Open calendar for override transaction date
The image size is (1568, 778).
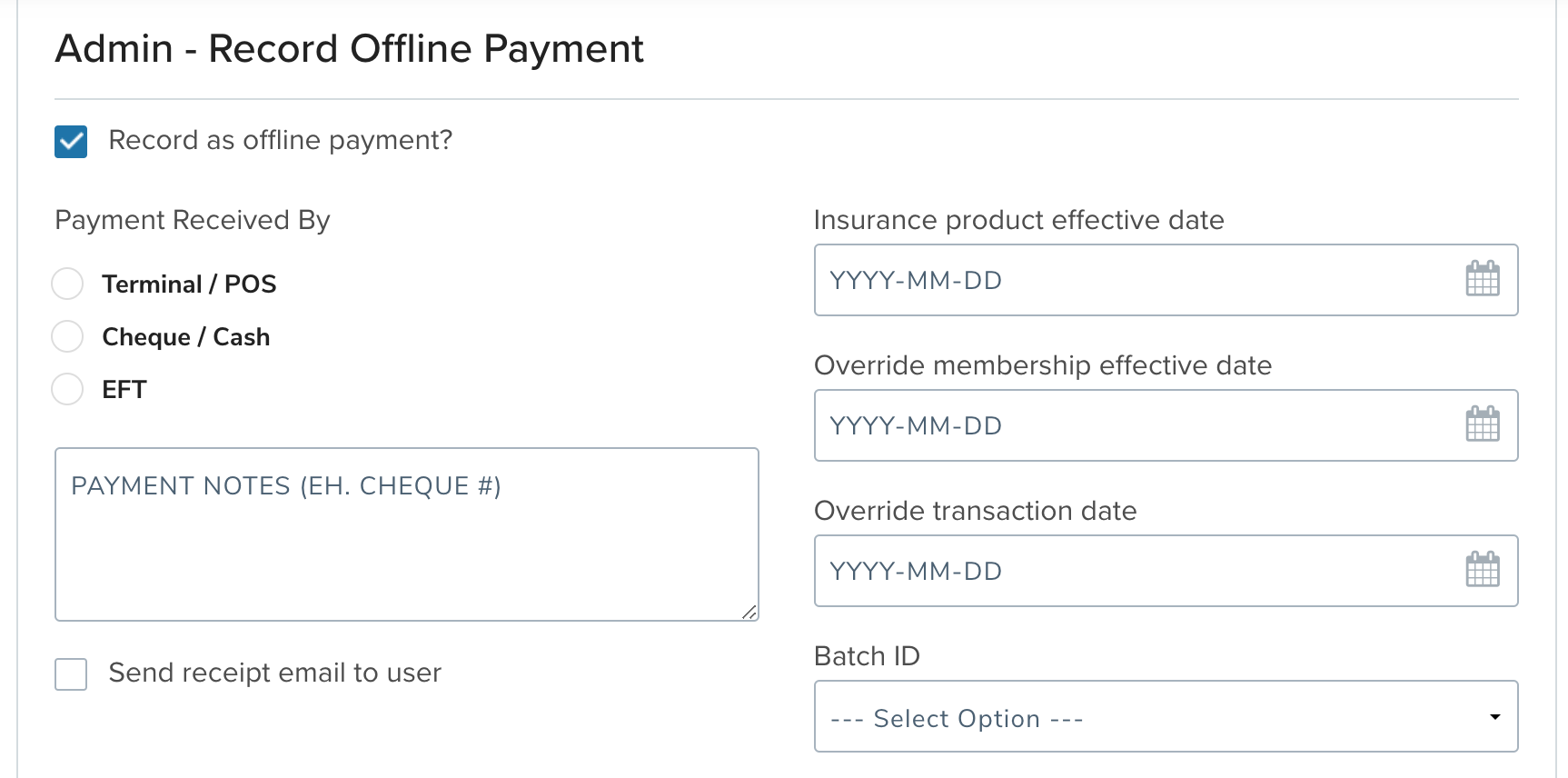1482,570
